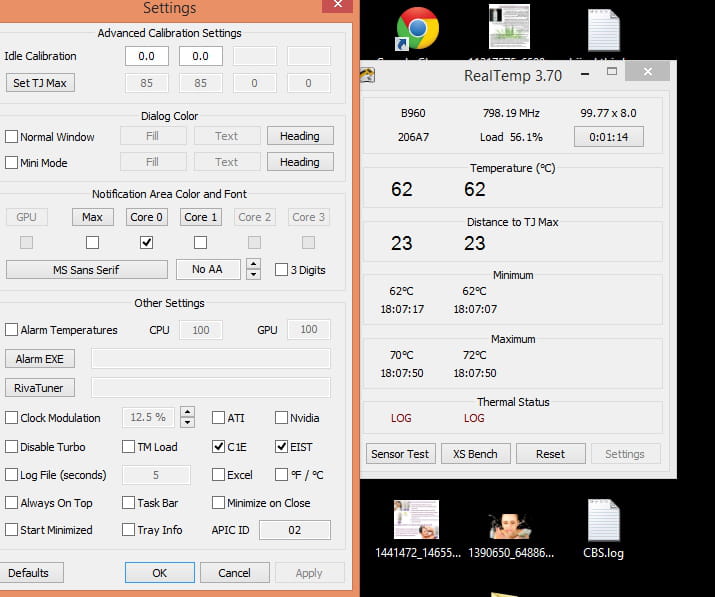715x597 pixels.
Task: Click the RealTemp window title icon
Action: point(368,75)
